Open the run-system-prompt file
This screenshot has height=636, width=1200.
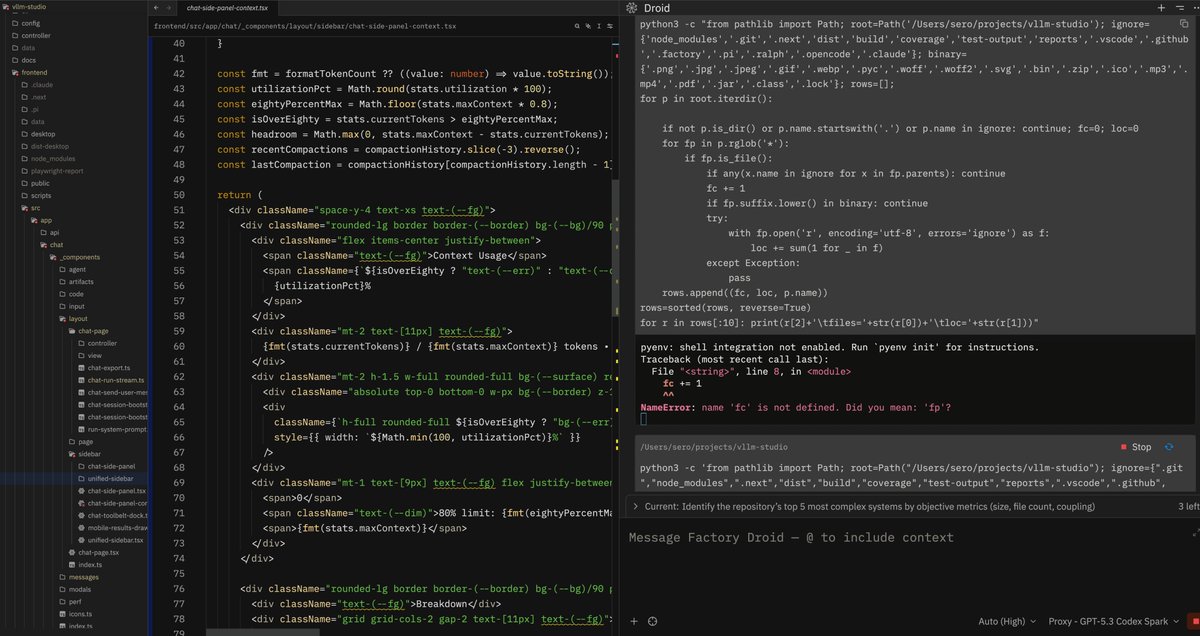(112, 429)
